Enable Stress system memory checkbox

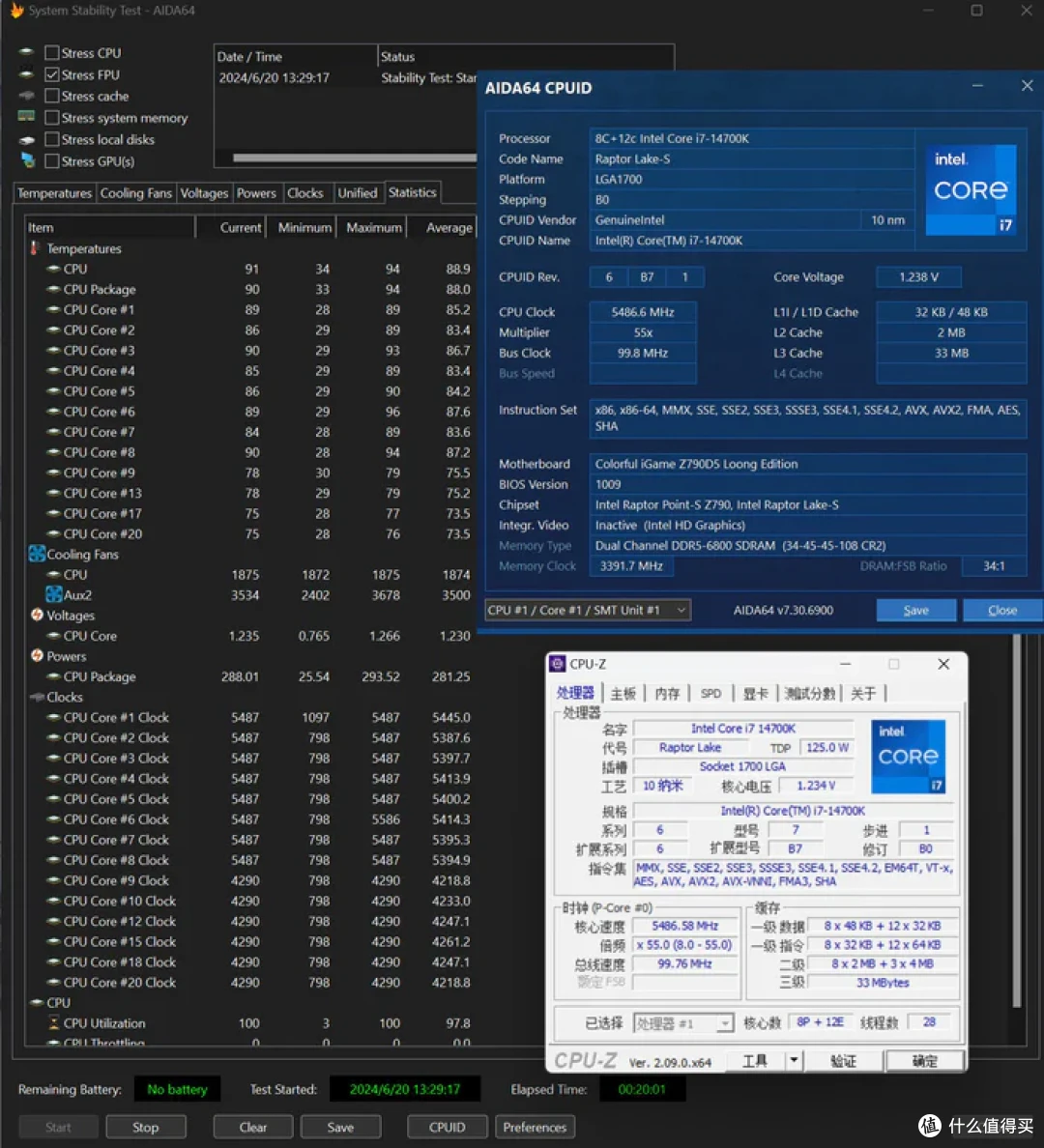click(52, 118)
